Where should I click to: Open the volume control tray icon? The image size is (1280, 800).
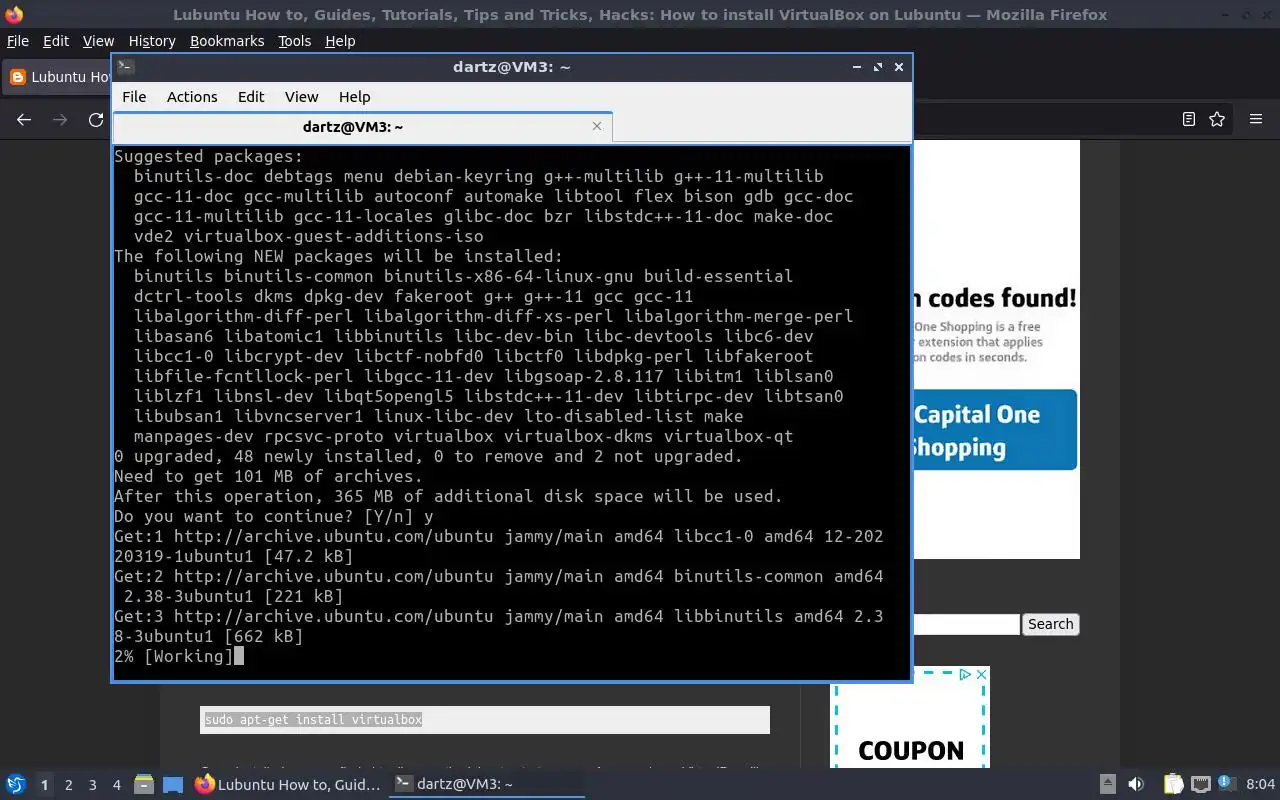point(1136,785)
